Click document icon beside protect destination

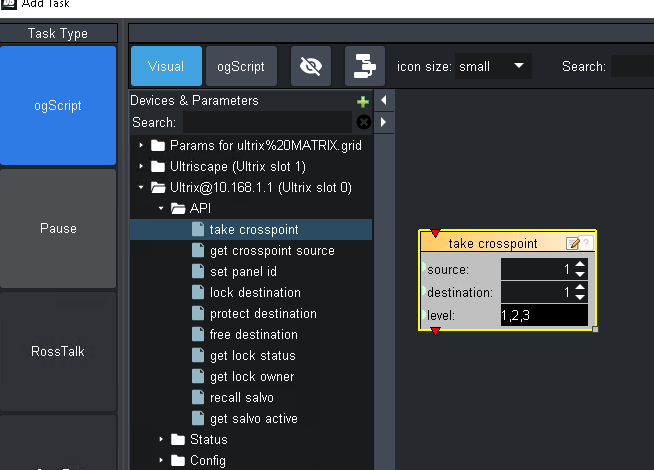pos(198,313)
